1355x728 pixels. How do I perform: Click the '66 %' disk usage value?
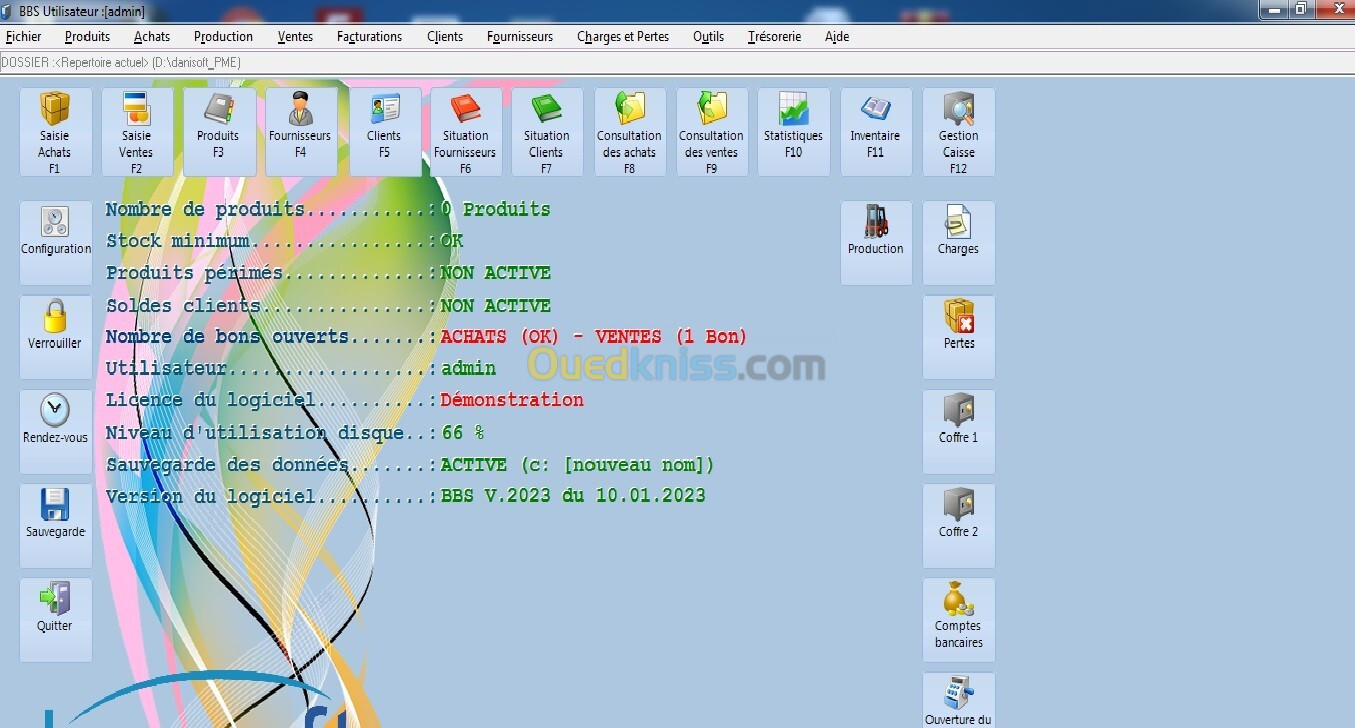click(x=463, y=433)
